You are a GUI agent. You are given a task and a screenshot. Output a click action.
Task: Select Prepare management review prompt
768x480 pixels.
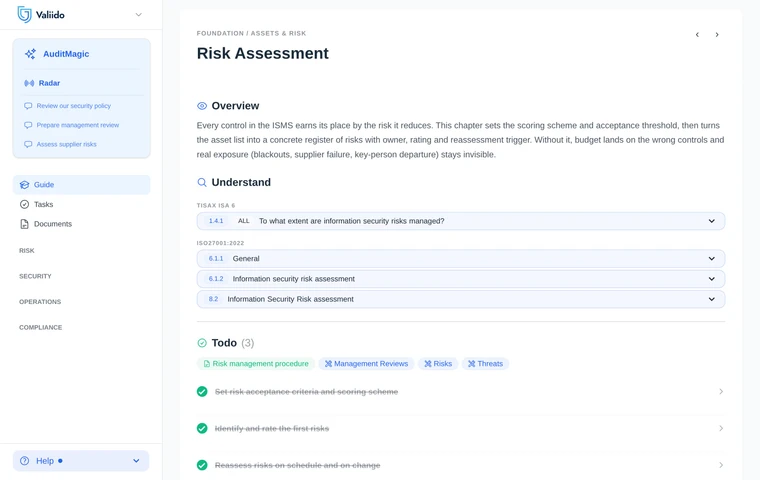click(x=77, y=125)
